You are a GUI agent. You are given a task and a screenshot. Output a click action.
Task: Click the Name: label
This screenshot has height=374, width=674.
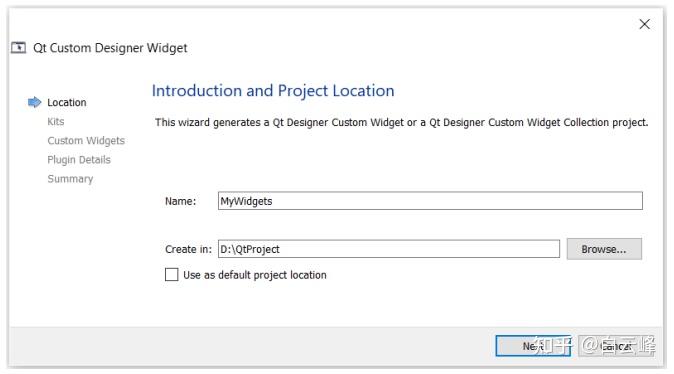click(180, 201)
